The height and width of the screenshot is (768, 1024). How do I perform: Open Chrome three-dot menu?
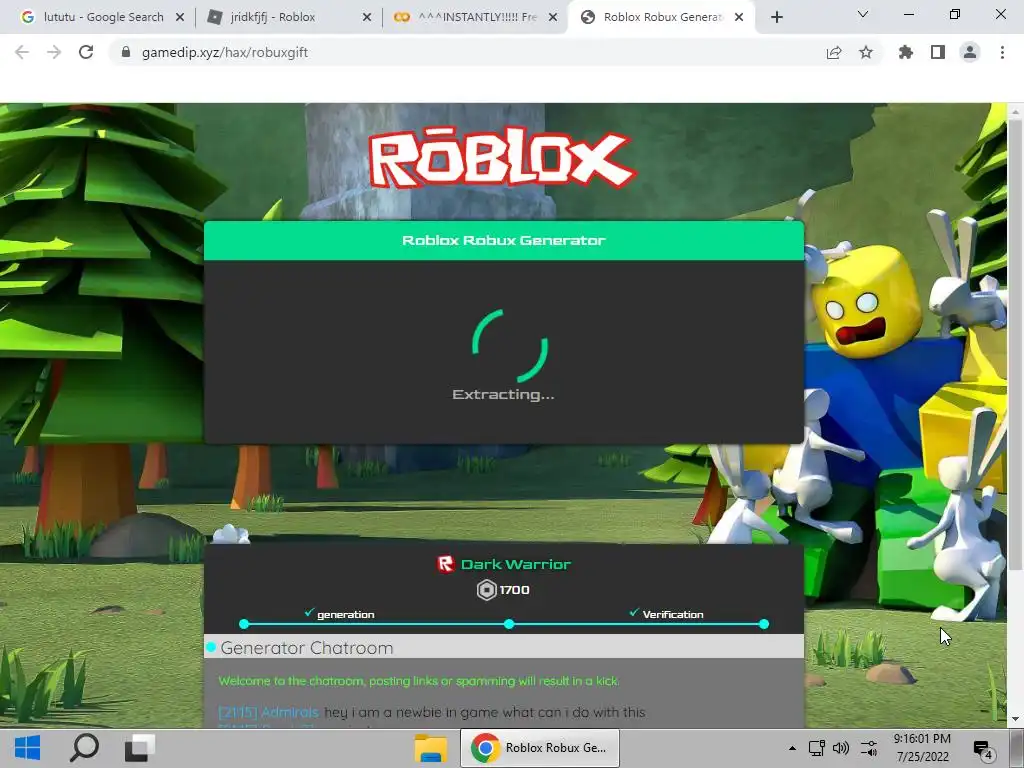[x=1002, y=52]
